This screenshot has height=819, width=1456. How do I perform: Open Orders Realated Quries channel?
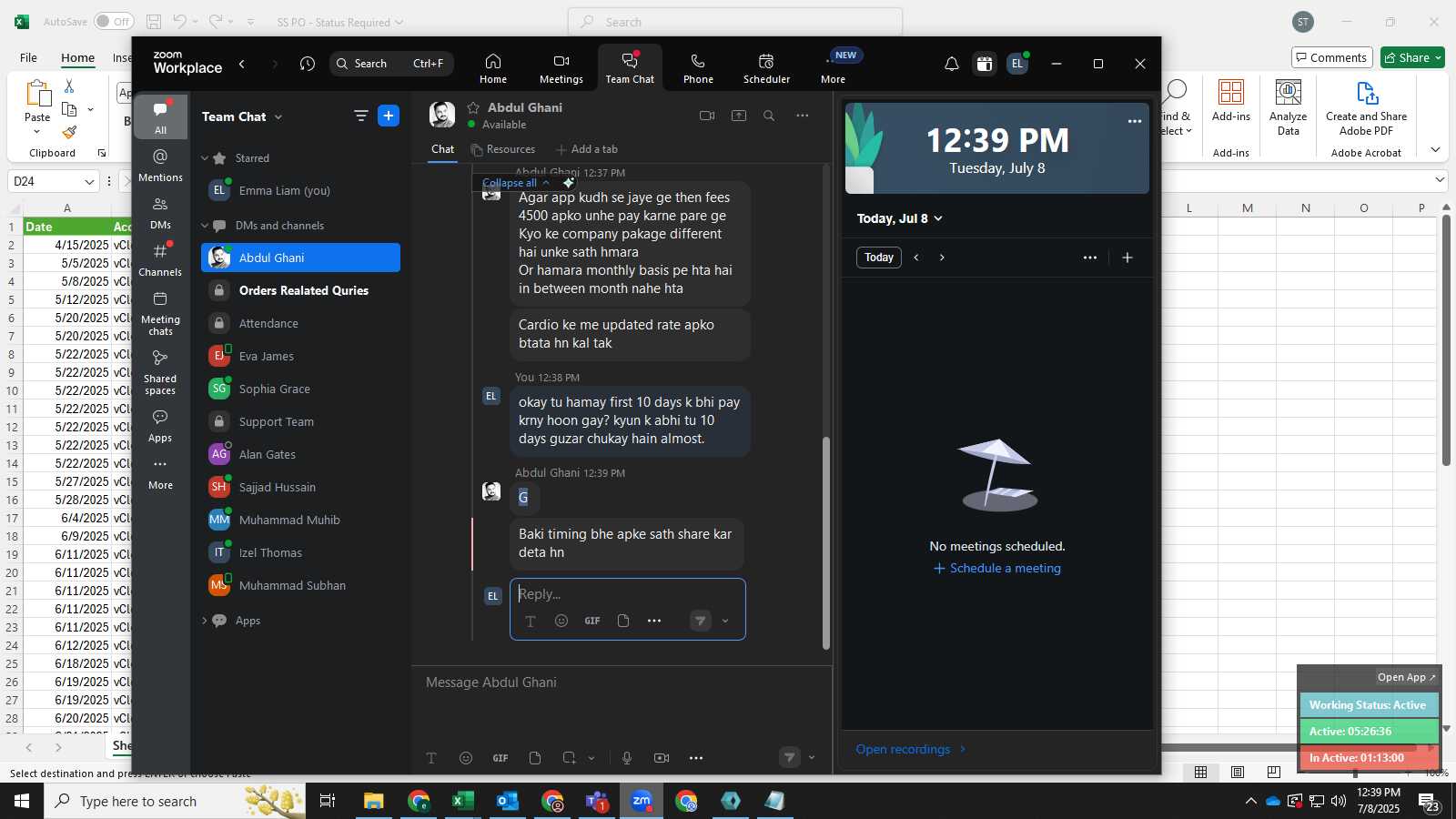[x=300, y=290]
